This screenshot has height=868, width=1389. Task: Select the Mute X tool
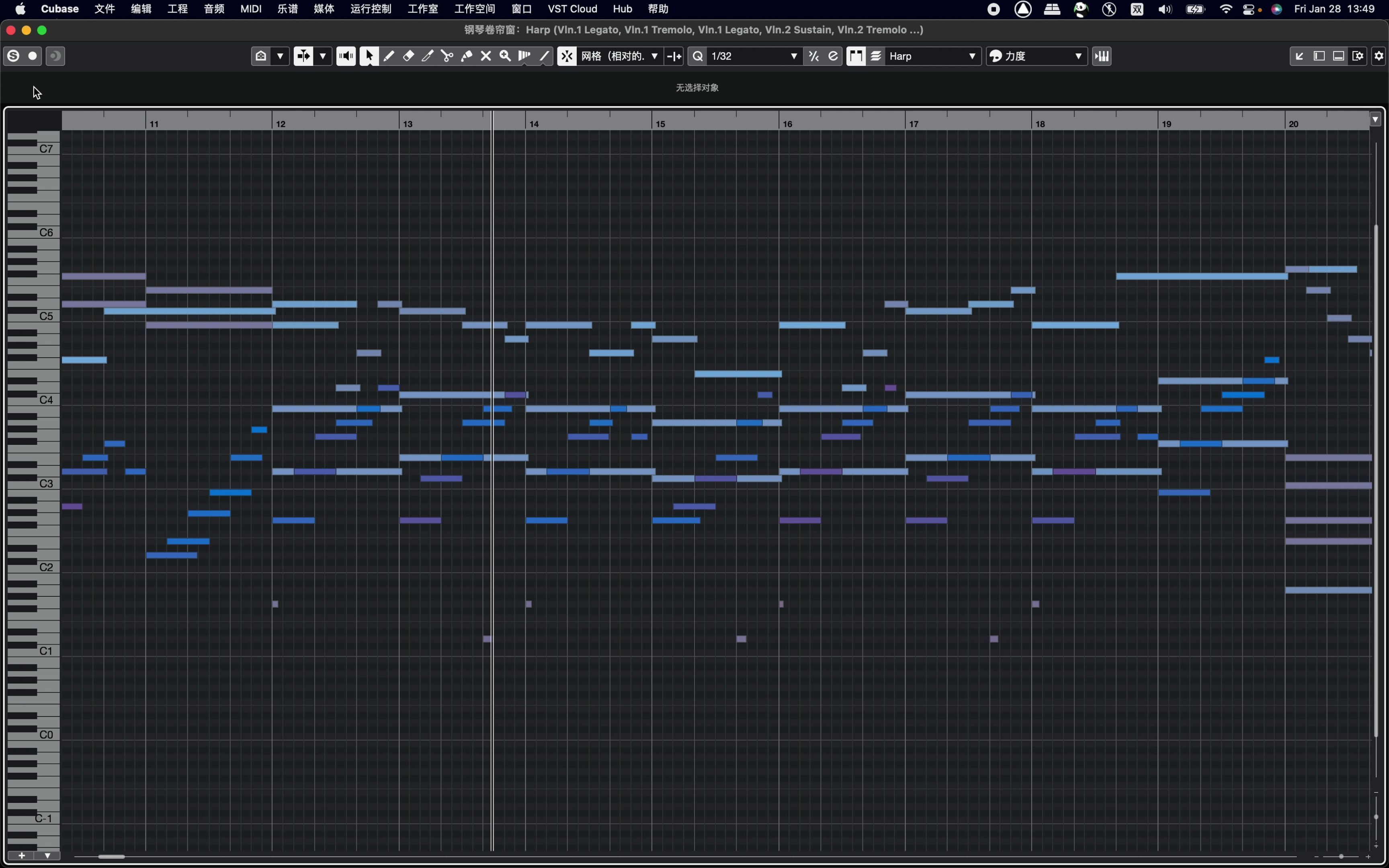486,56
